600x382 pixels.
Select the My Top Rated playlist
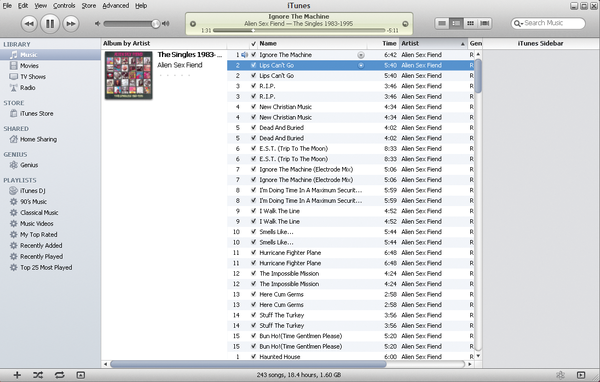click(x=38, y=235)
